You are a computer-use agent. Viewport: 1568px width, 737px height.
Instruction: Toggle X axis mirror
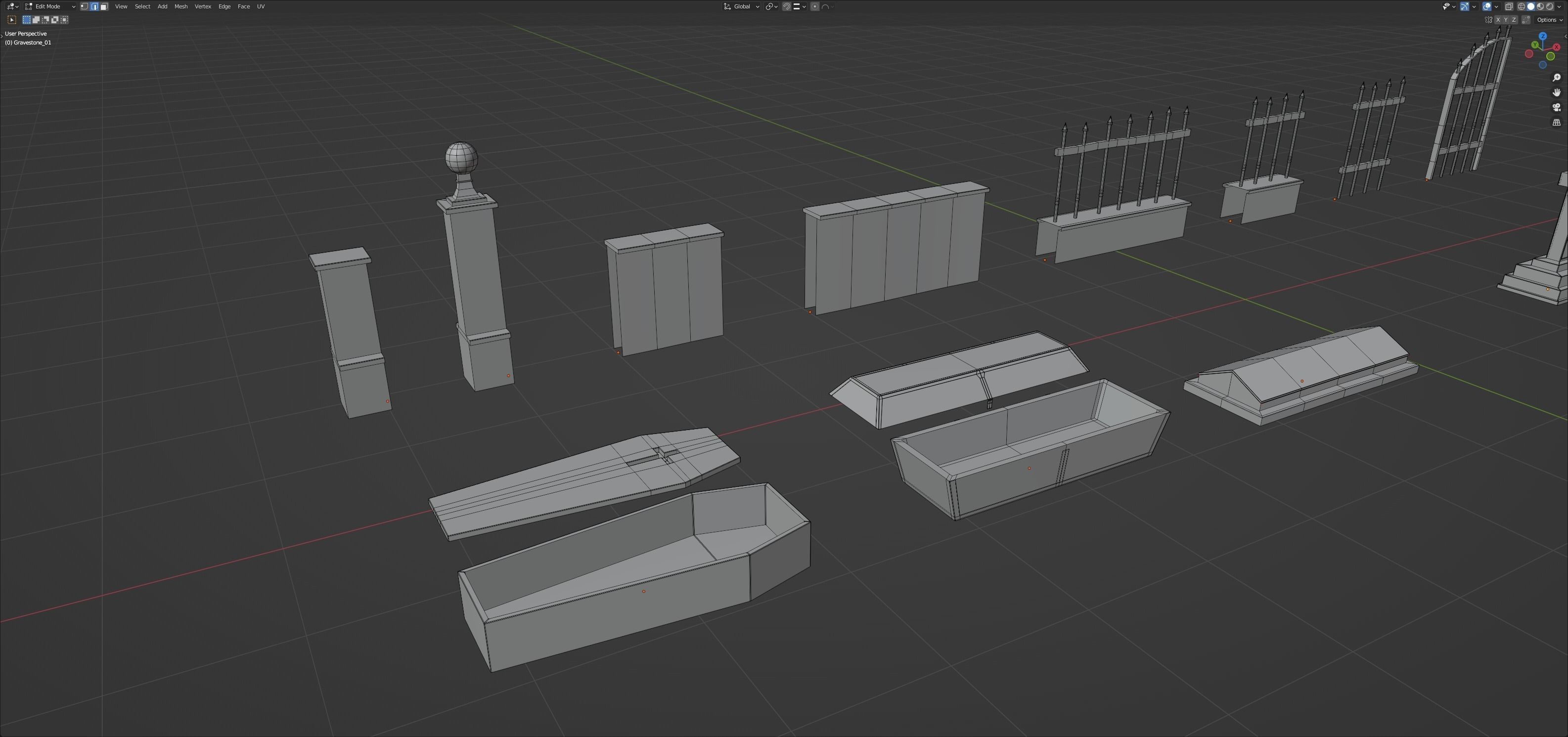[1498, 20]
